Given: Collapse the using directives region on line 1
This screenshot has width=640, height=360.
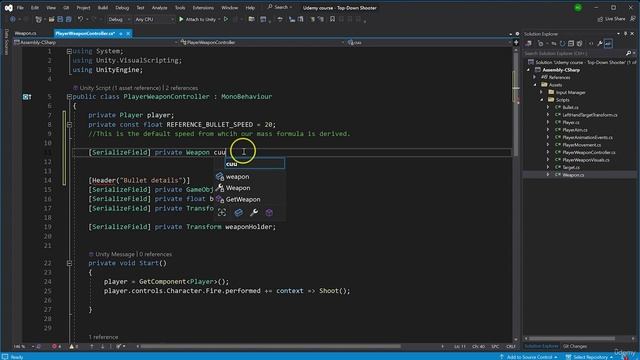Looking at the screenshot, I should click(x=69, y=51).
